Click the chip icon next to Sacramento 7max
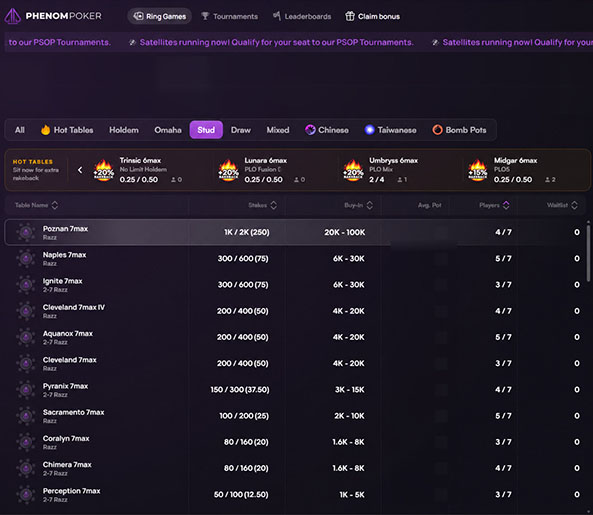 coord(26,416)
